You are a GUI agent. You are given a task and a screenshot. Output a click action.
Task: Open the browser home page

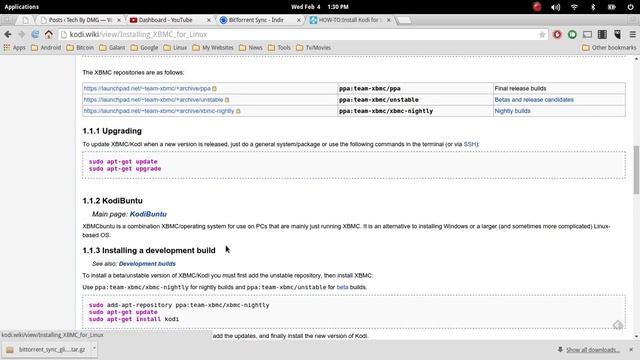pos(49,35)
